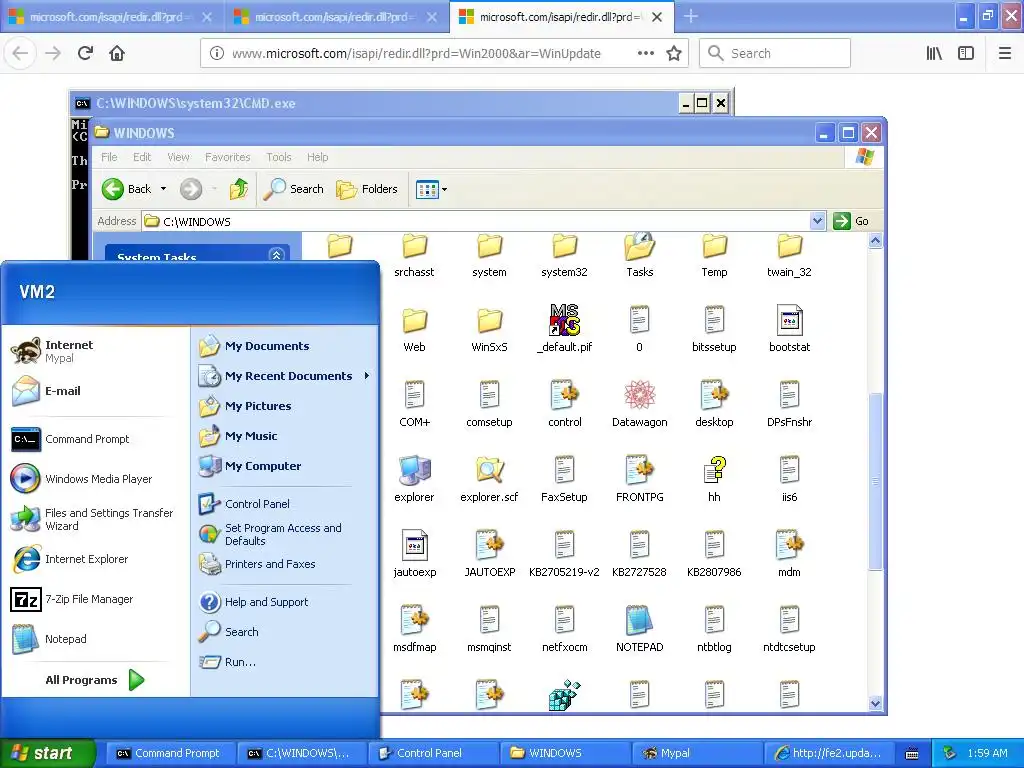Image resolution: width=1024 pixels, height=768 pixels.
Task: Reload the page in the browser
Action: tap(85, 54)
